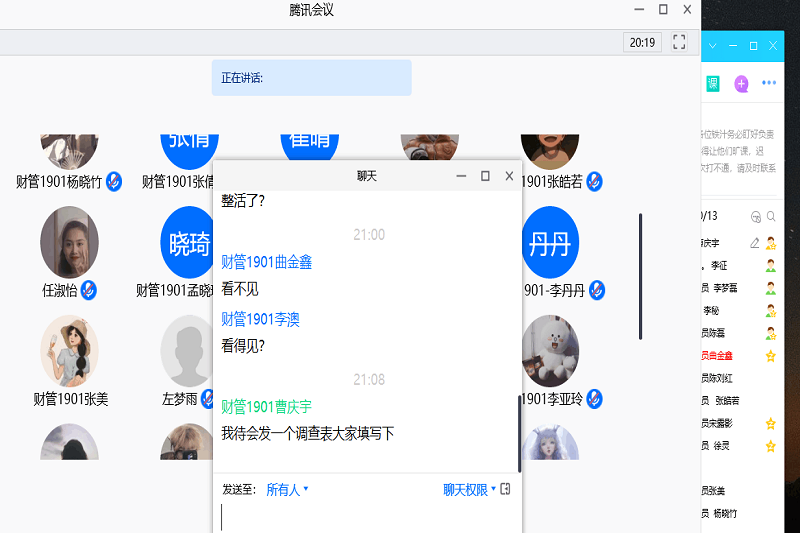Click the mute icon beside 1901张皓若

(594, 182)
